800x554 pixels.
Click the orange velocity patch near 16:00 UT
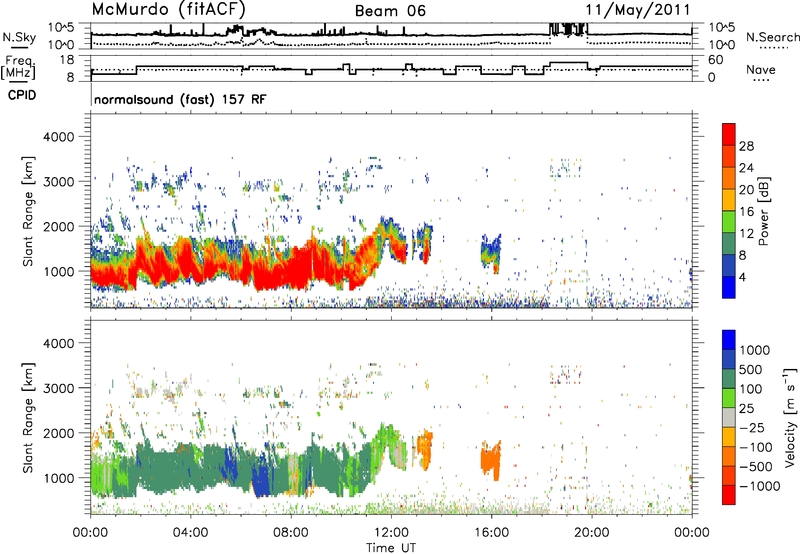[491, 459]
